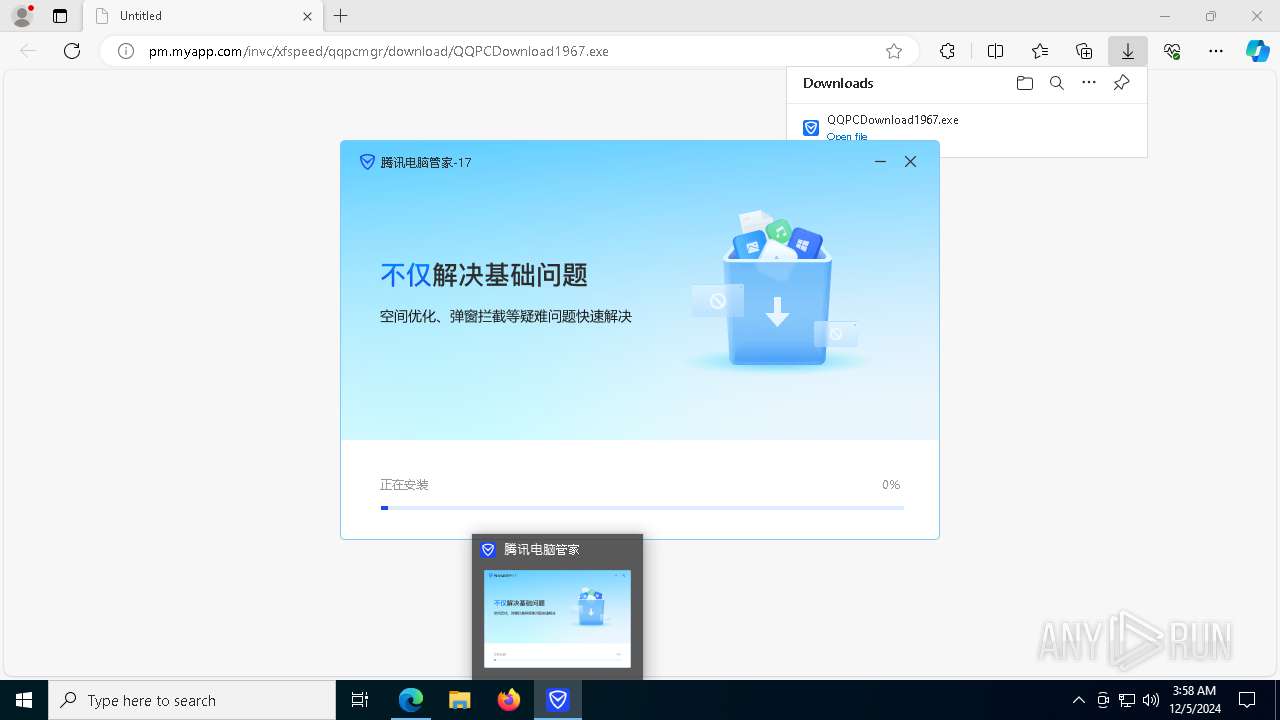
Task: Click QQPCDownload1967.exe file icon
Action: [x=811, y=128]
